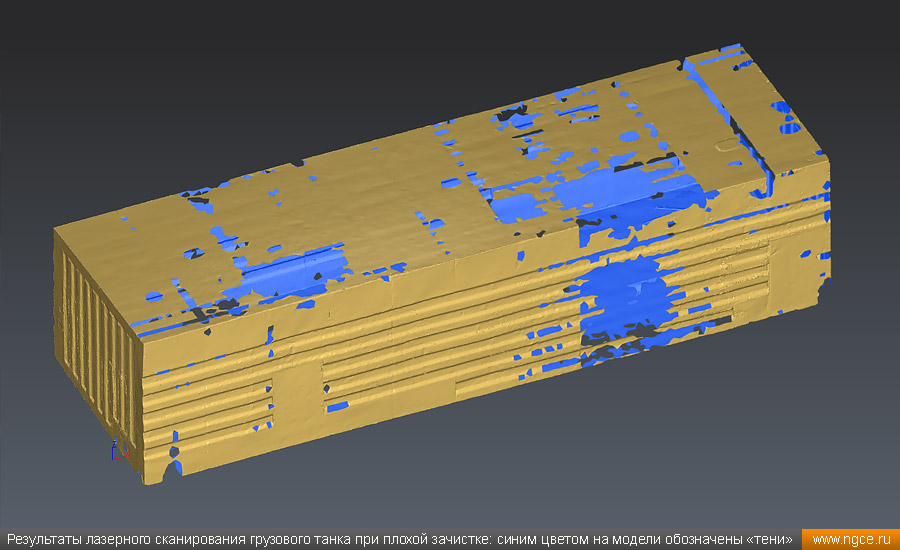Click the Russian caption text about laser scanning
The height and width of the screenshot is (550, 900).
coord(400,540)
